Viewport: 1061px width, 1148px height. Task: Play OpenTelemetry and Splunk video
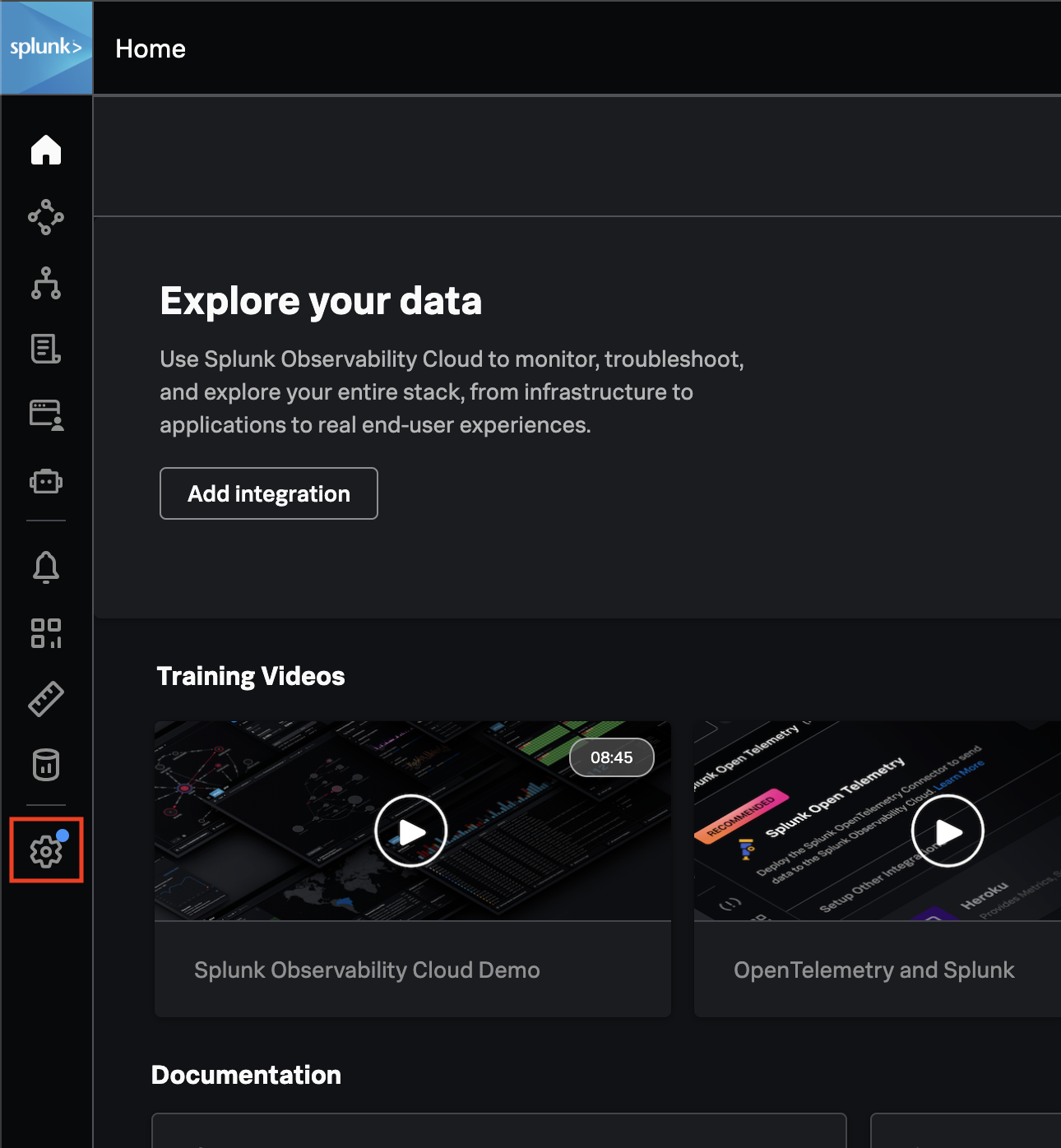click(948, 831)
